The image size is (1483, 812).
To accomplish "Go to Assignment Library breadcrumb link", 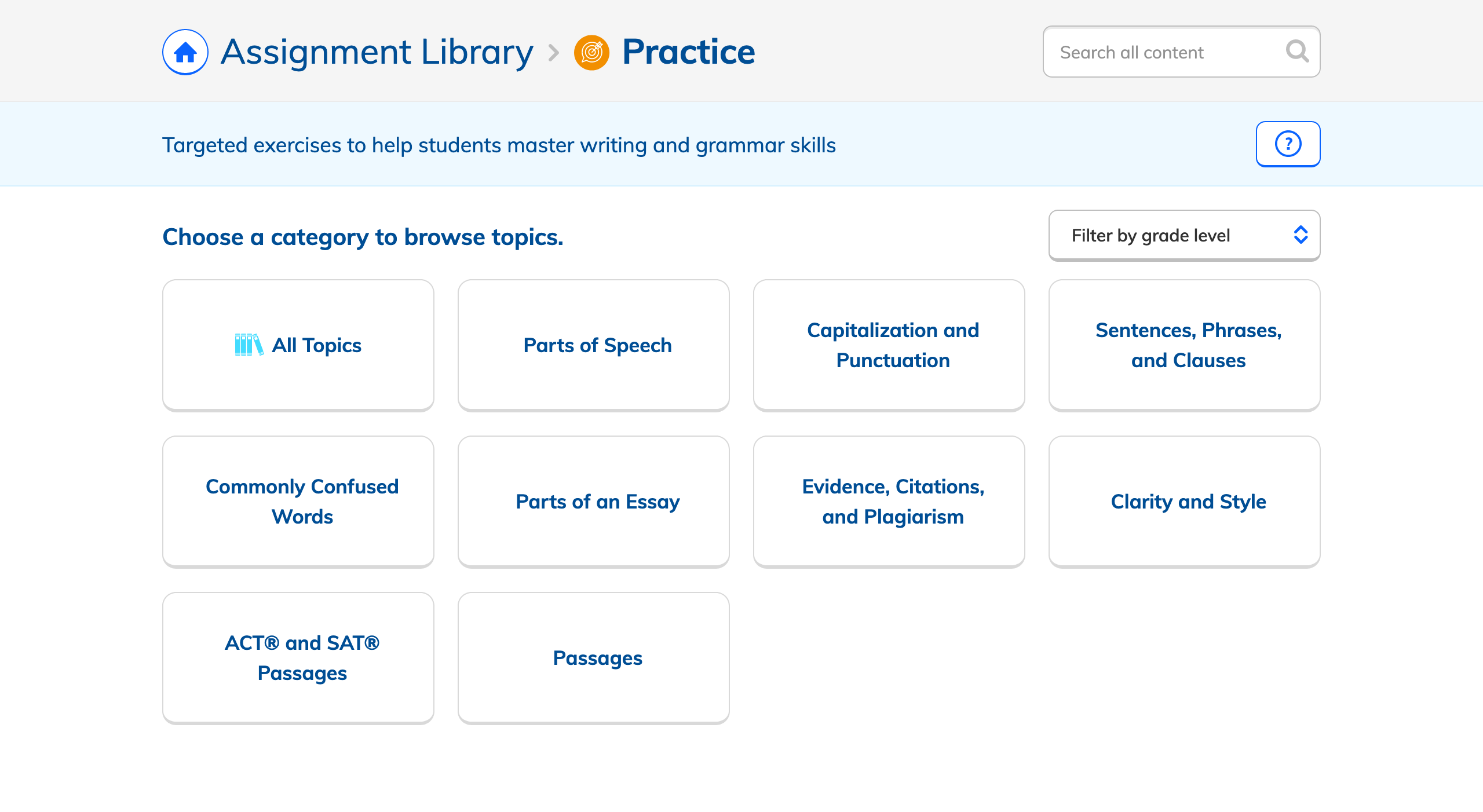I will tap(377, 52).
